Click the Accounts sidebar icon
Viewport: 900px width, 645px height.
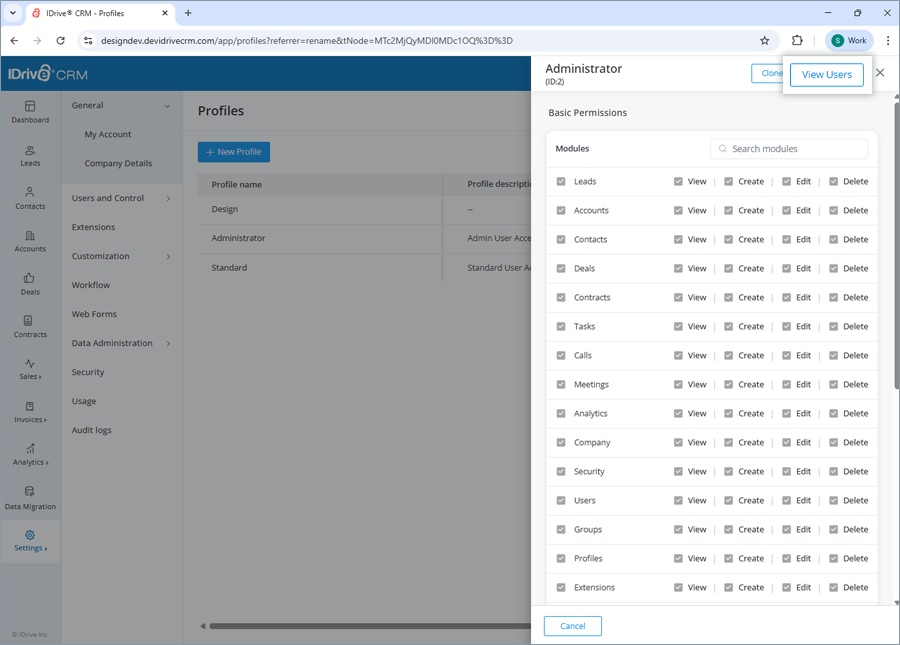tap(30, 242)
